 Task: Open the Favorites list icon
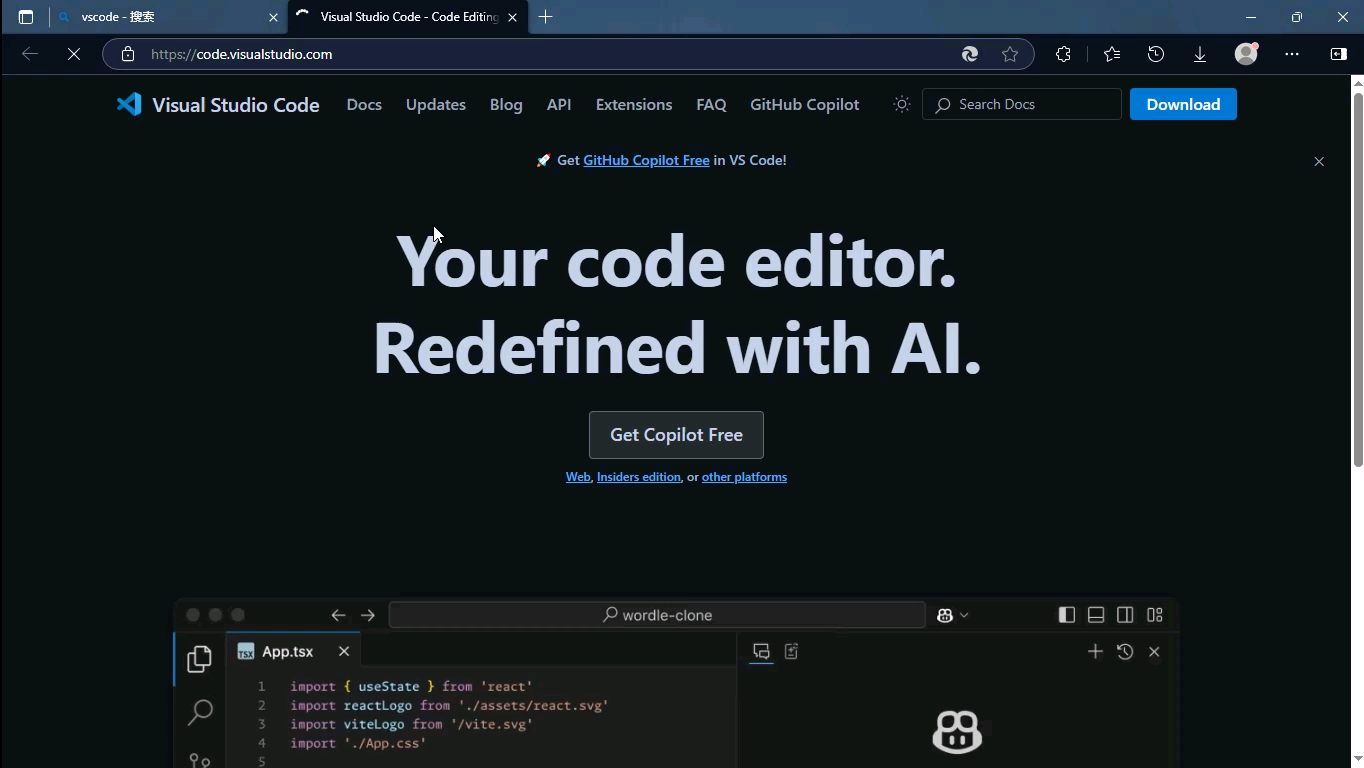pyautogui.click(x=1112, y=54)
